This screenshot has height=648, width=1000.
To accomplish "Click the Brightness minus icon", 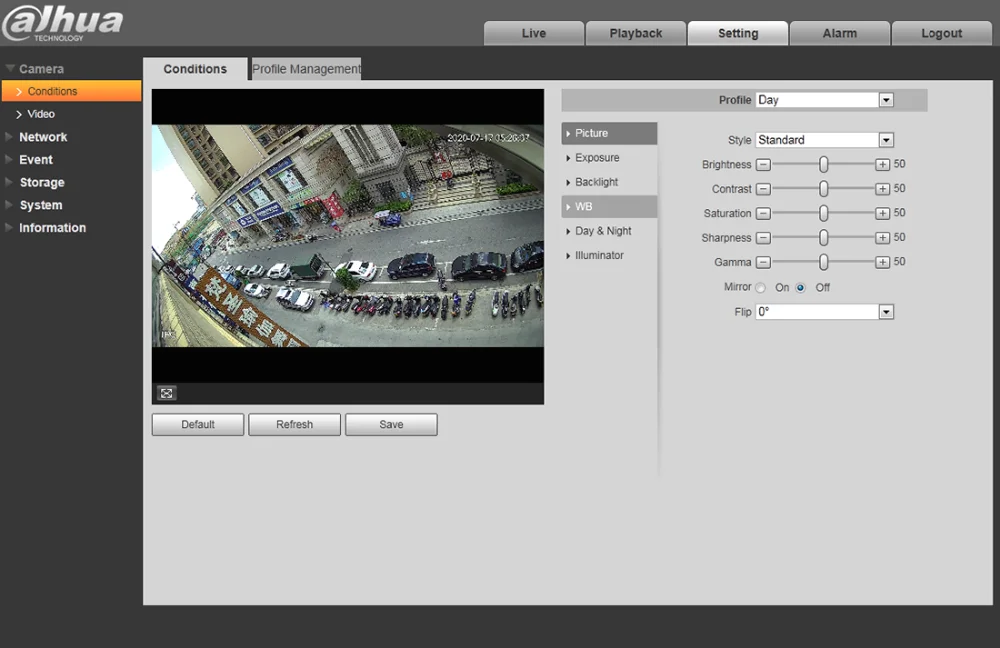I will 763,165.
